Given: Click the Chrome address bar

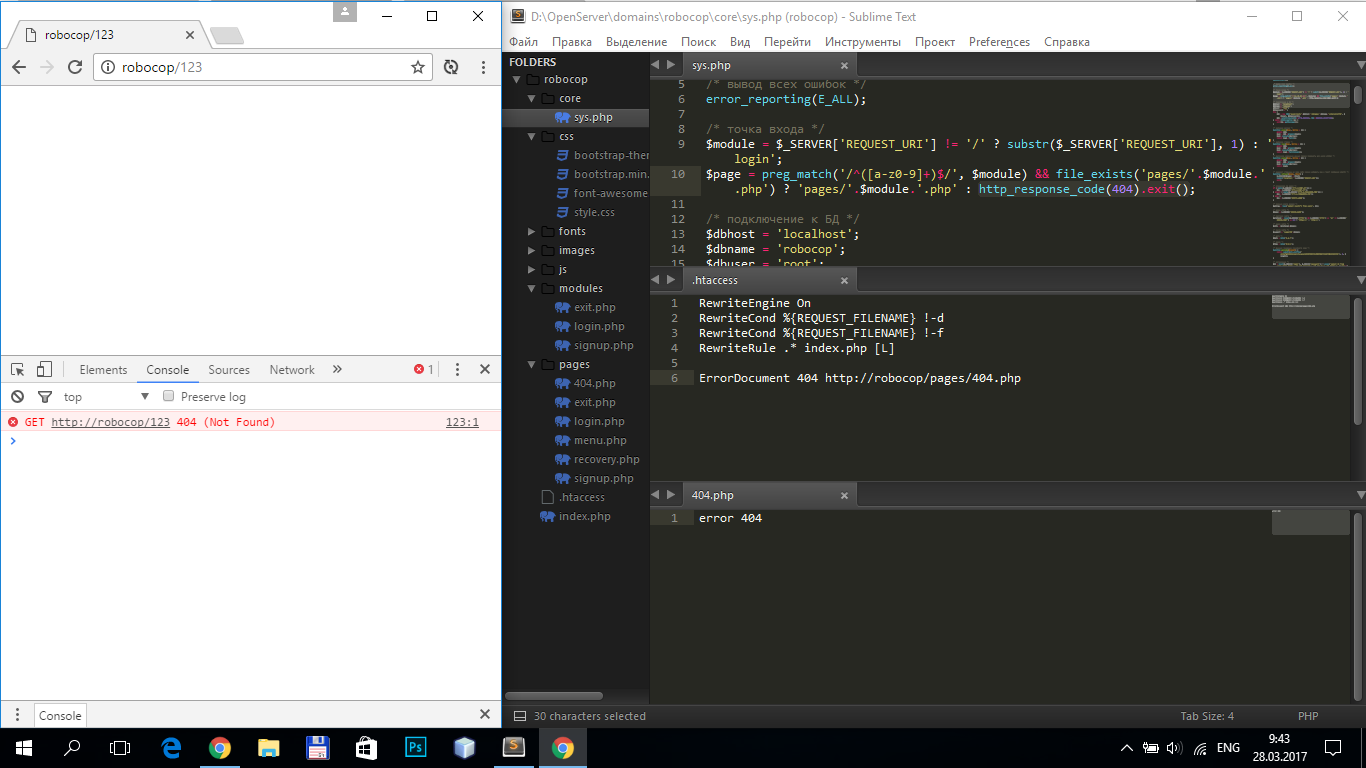Looking at the screenshot, I should pyautogui.click(x=260, y=67).
